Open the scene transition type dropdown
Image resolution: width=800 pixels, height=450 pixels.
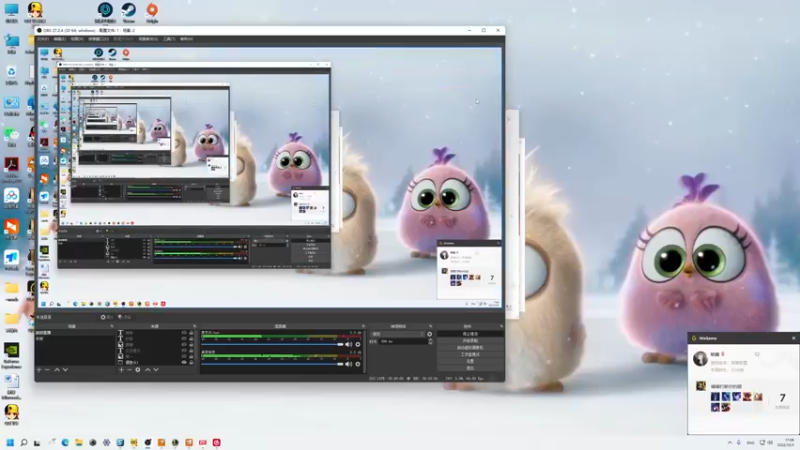pyautogui.click(x=398, y=334)
